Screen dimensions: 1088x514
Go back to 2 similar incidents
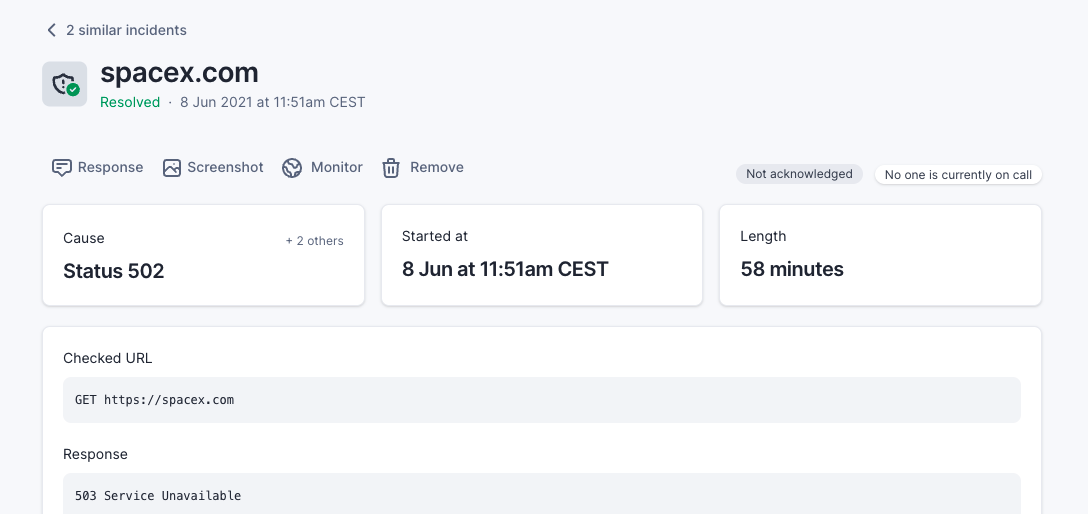pyautogui.click(x=126, y=30)
